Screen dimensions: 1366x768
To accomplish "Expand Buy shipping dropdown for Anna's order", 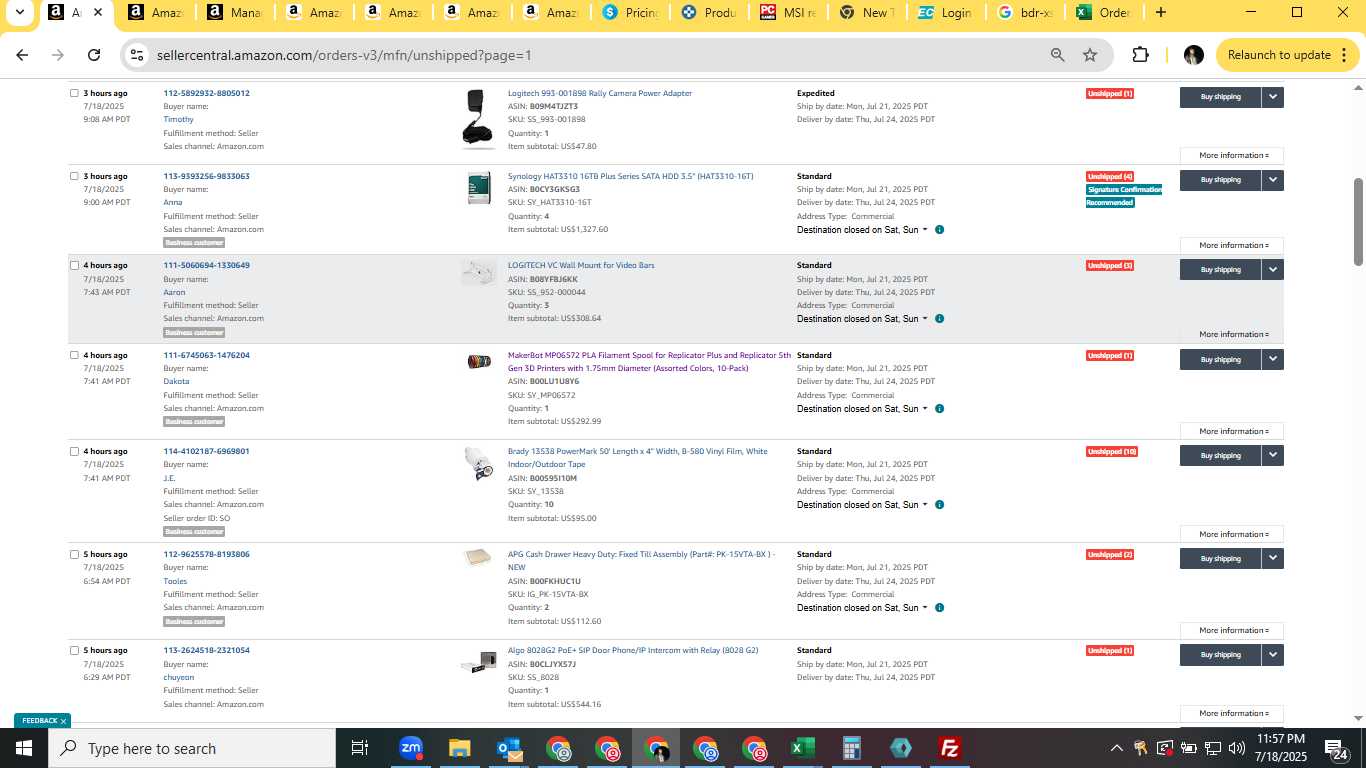I will [x=1272, y=180].
